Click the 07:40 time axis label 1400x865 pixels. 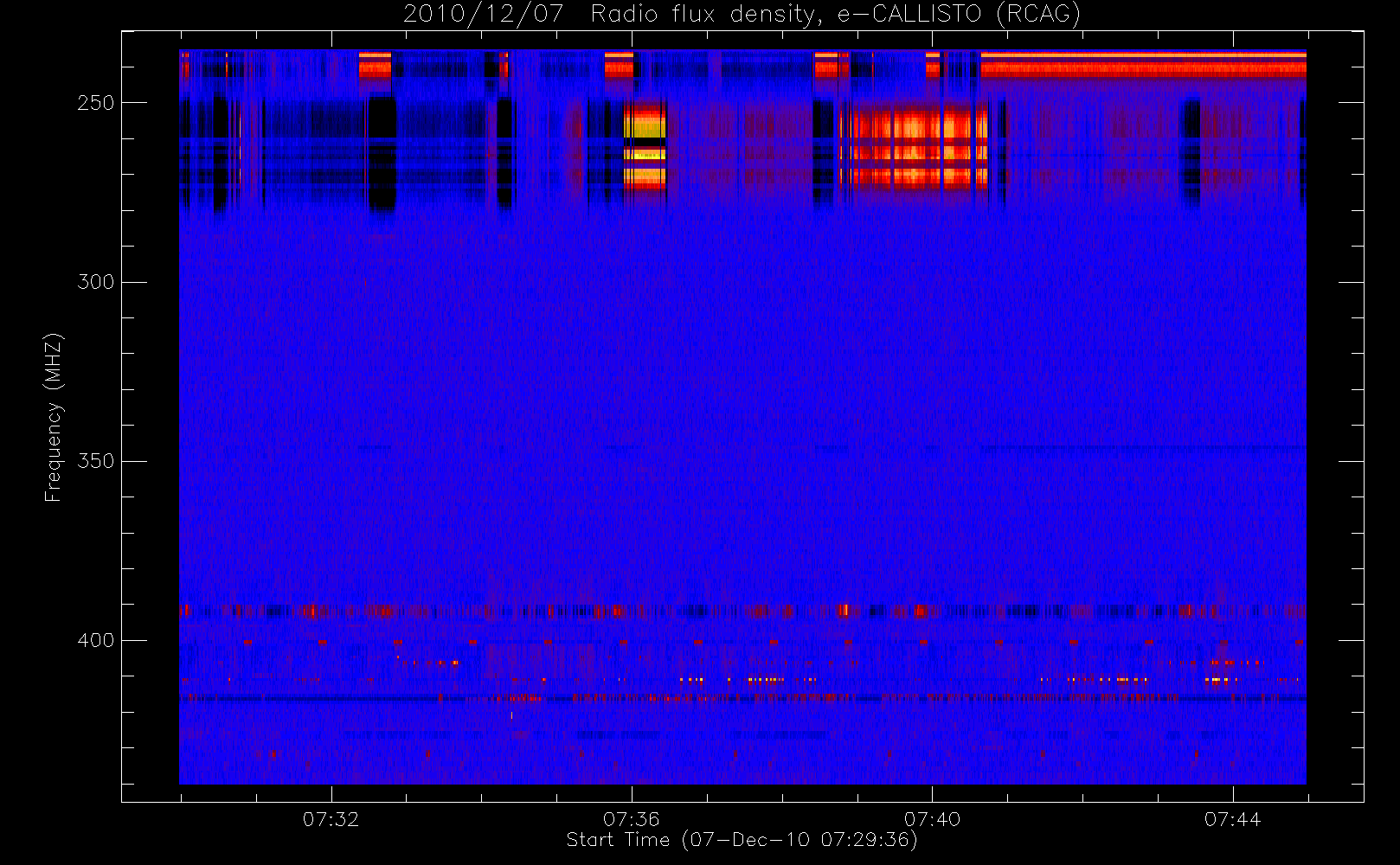932,819
